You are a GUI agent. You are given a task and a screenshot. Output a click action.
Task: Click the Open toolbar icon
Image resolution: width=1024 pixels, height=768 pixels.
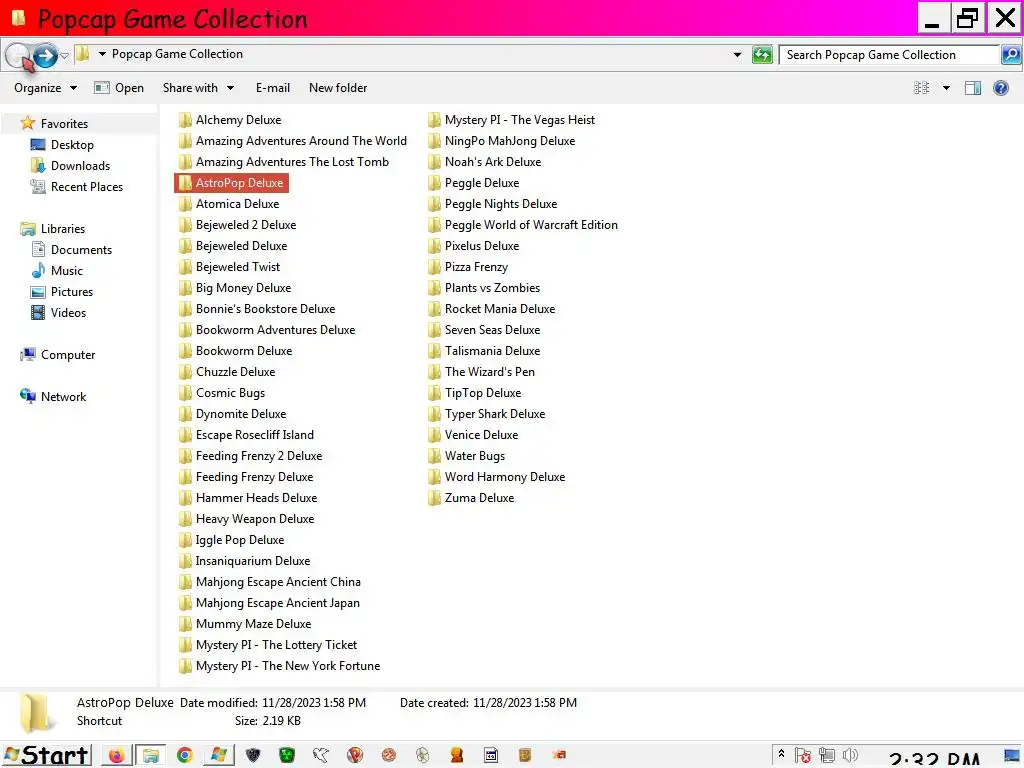click(101, 88)
